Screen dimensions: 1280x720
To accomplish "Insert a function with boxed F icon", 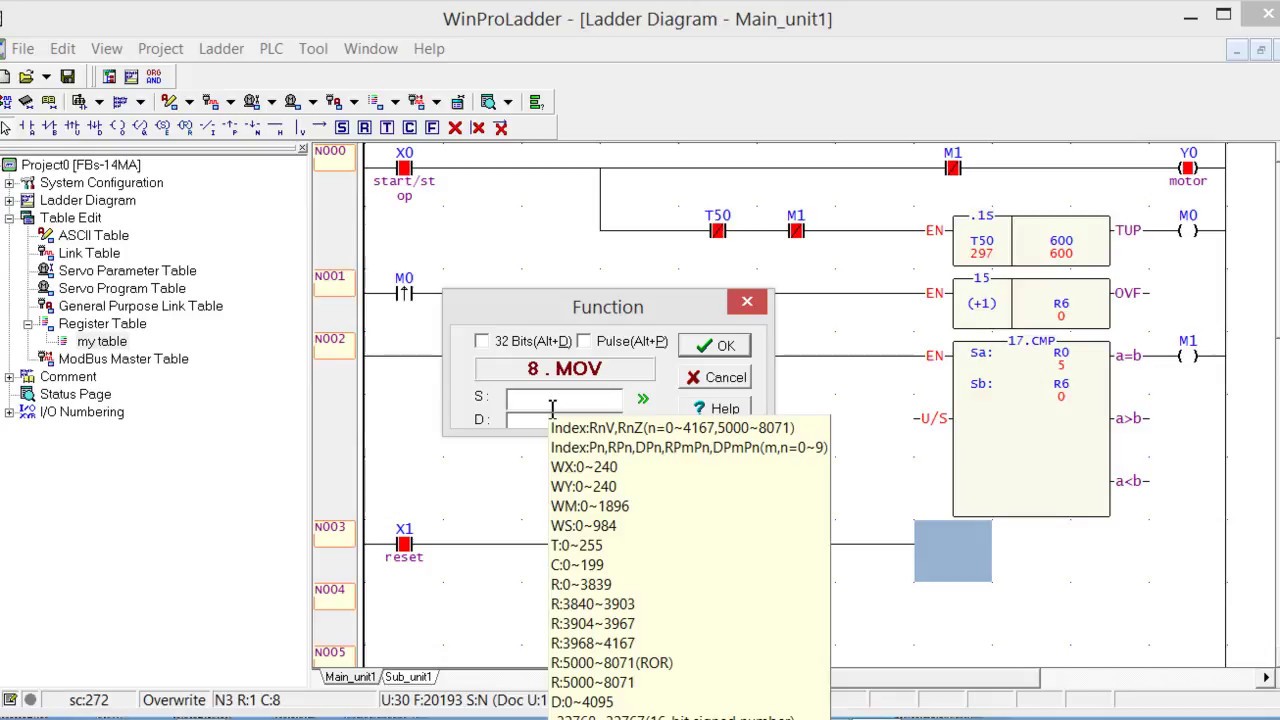I will (x=432, y=127).
